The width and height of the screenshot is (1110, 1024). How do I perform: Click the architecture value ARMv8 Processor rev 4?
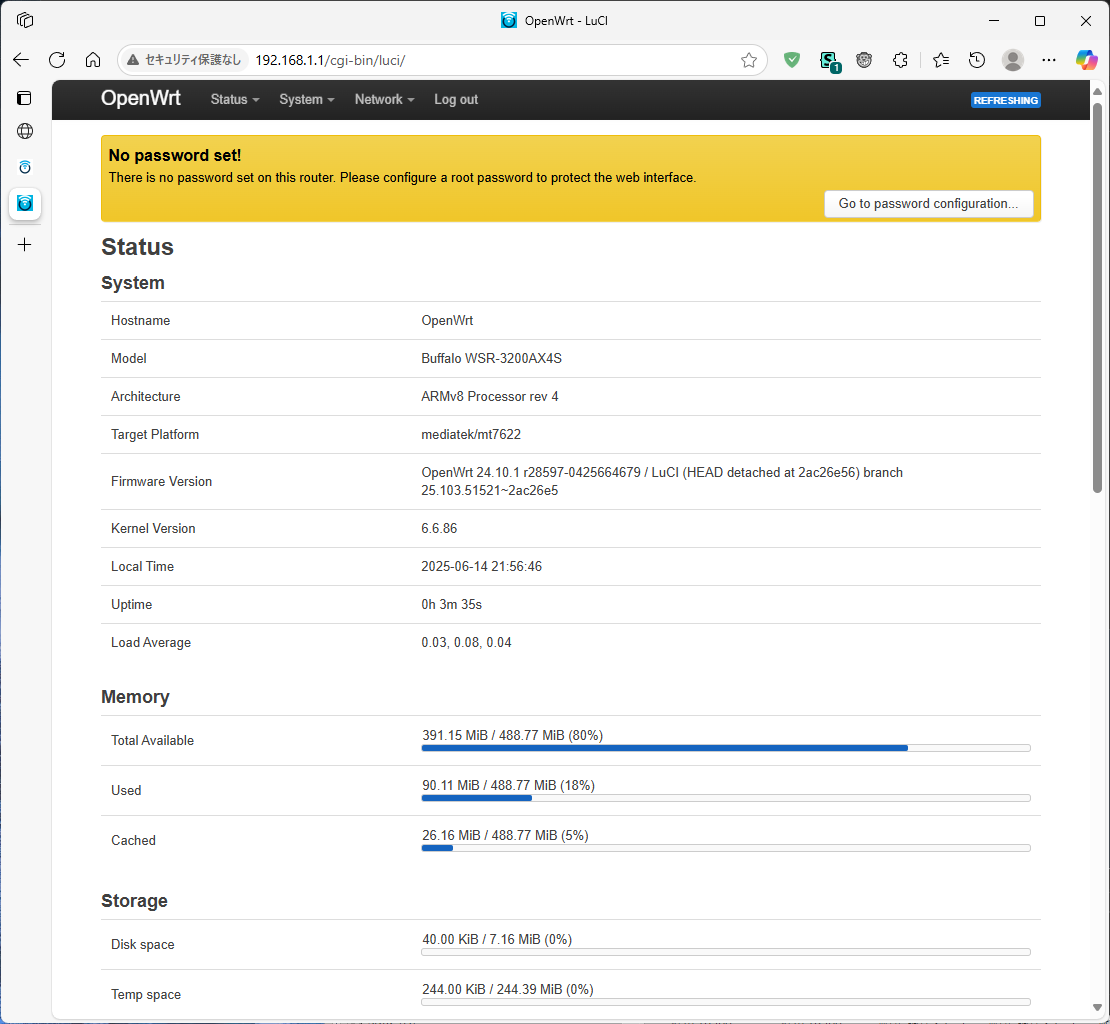(x=490, y=396)
